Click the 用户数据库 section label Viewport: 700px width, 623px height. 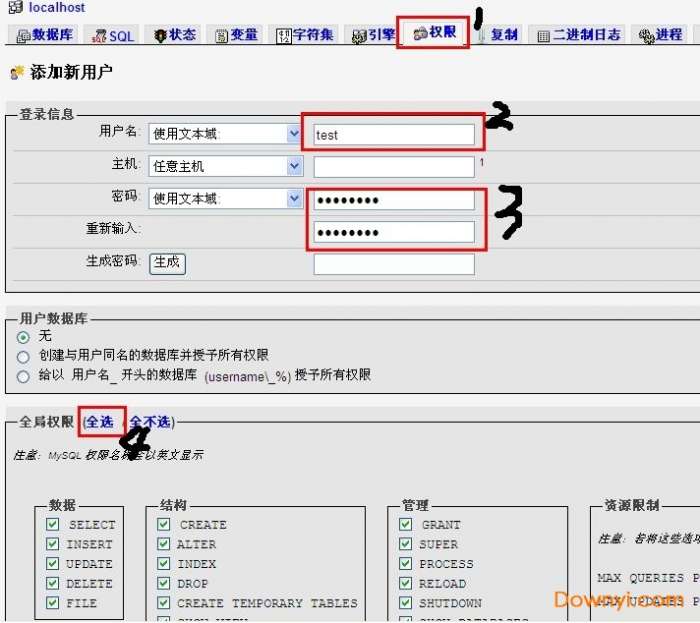point(53,318)
